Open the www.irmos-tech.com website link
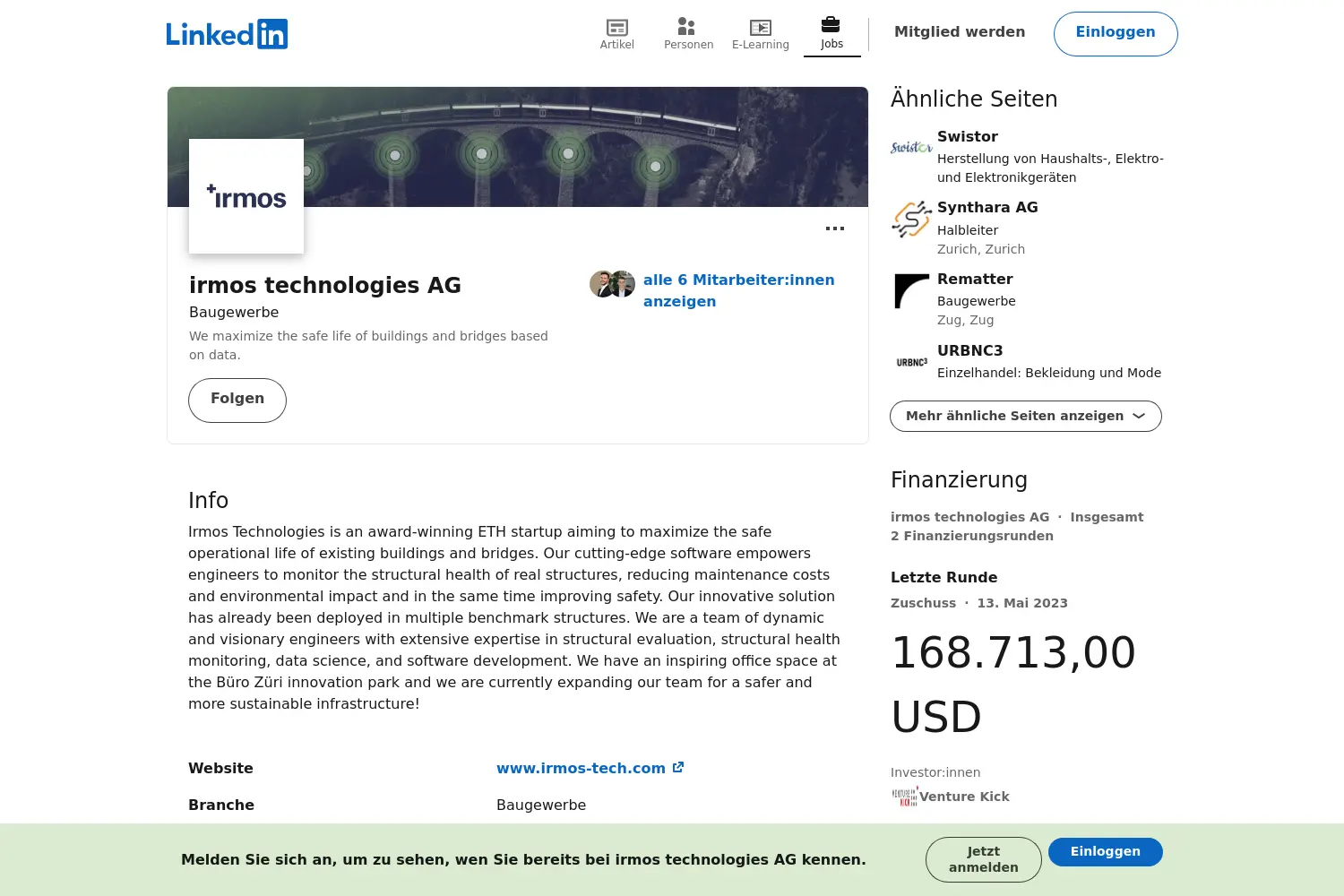 coord(581,768)
